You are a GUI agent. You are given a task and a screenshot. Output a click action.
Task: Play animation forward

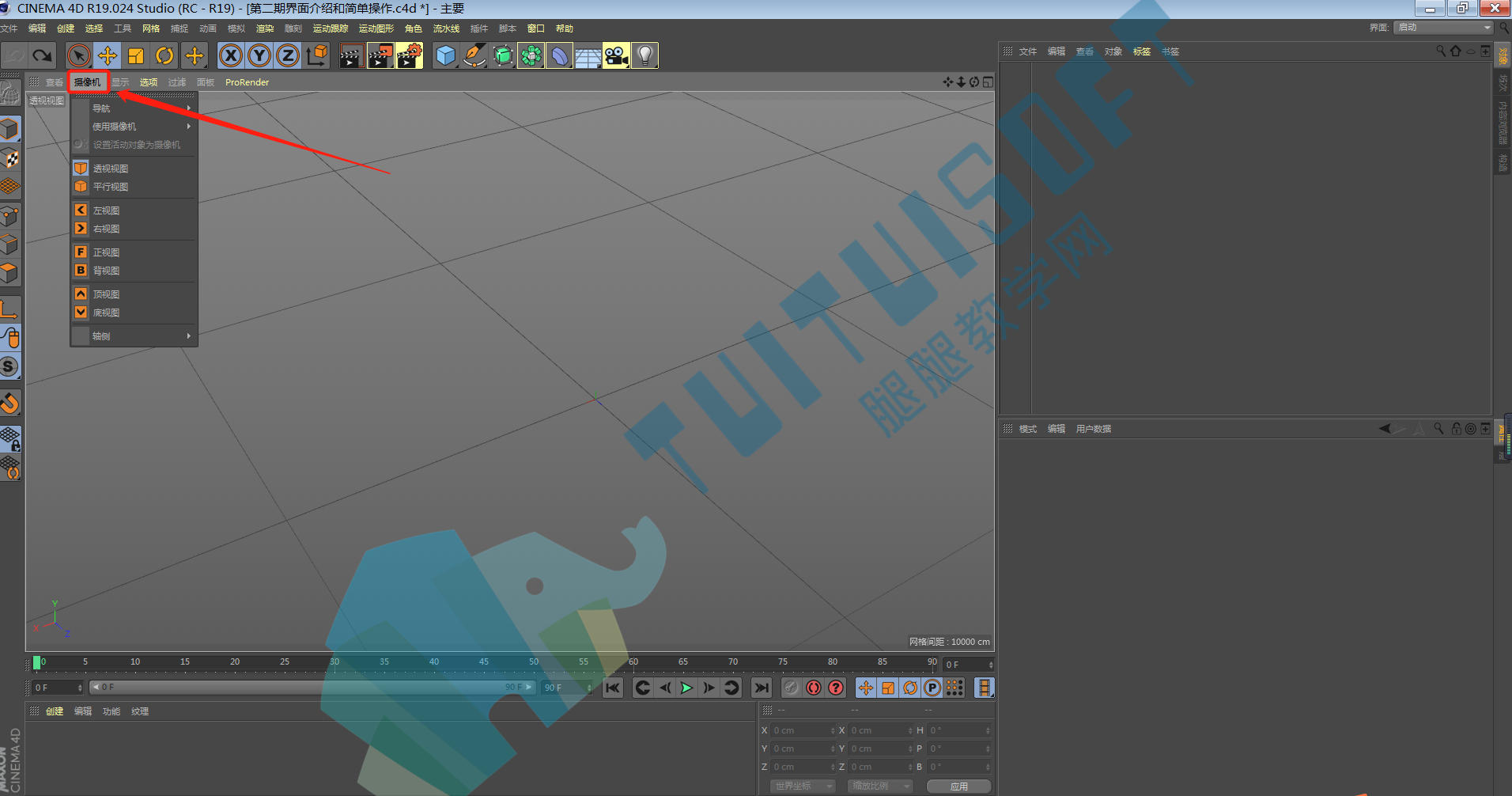pos(686,688)
